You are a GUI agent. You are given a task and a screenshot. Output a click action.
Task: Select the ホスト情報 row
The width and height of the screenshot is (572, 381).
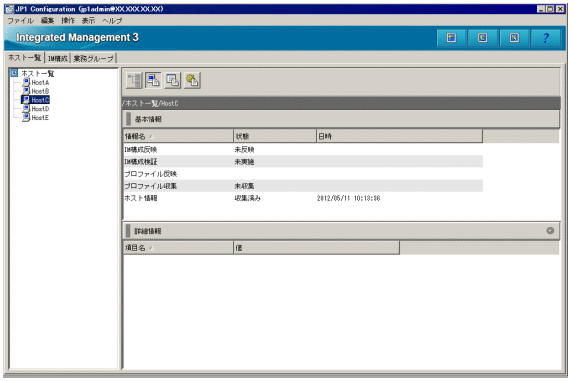303,198
